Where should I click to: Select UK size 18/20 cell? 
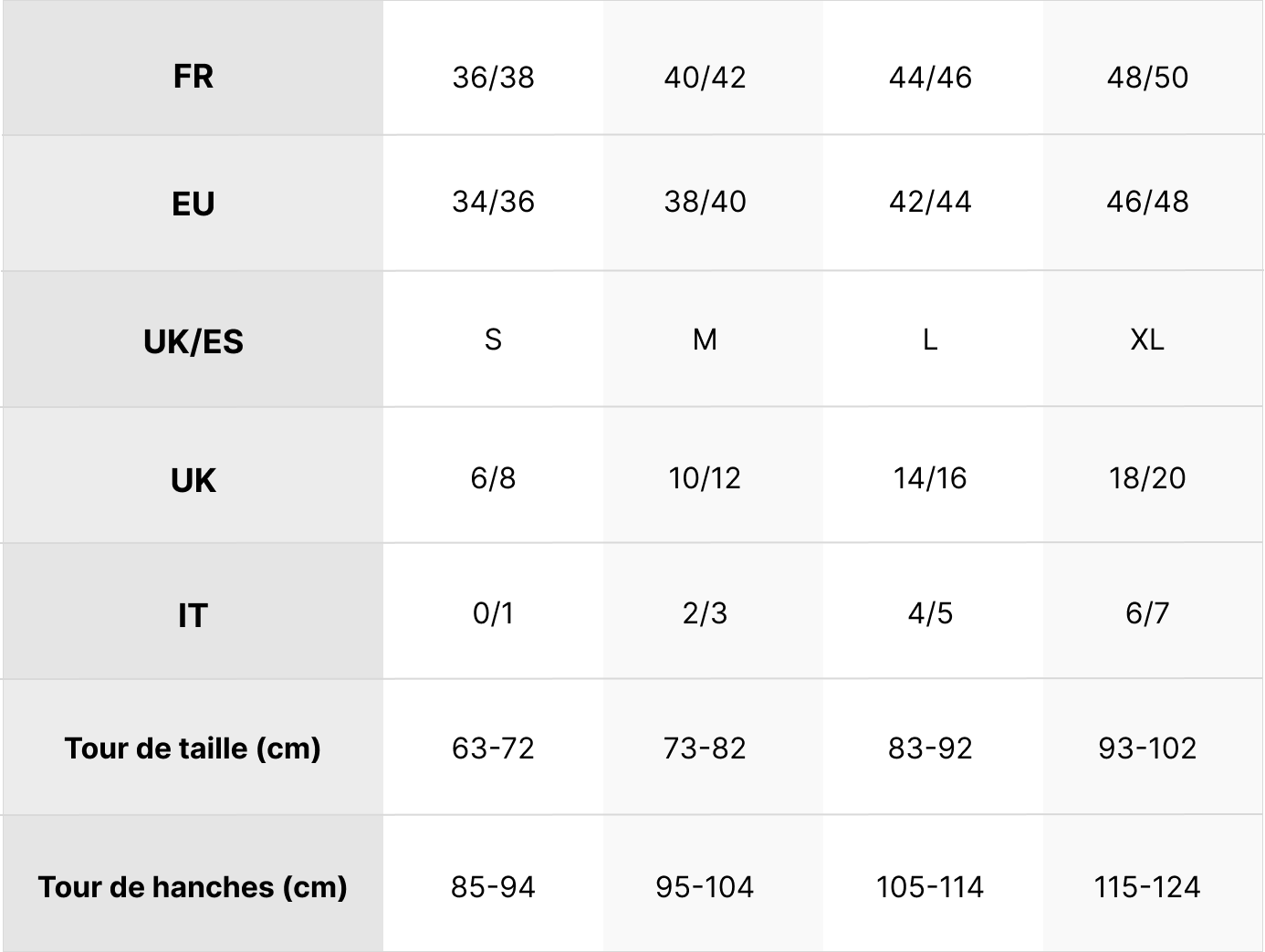tap(1147, 478)
